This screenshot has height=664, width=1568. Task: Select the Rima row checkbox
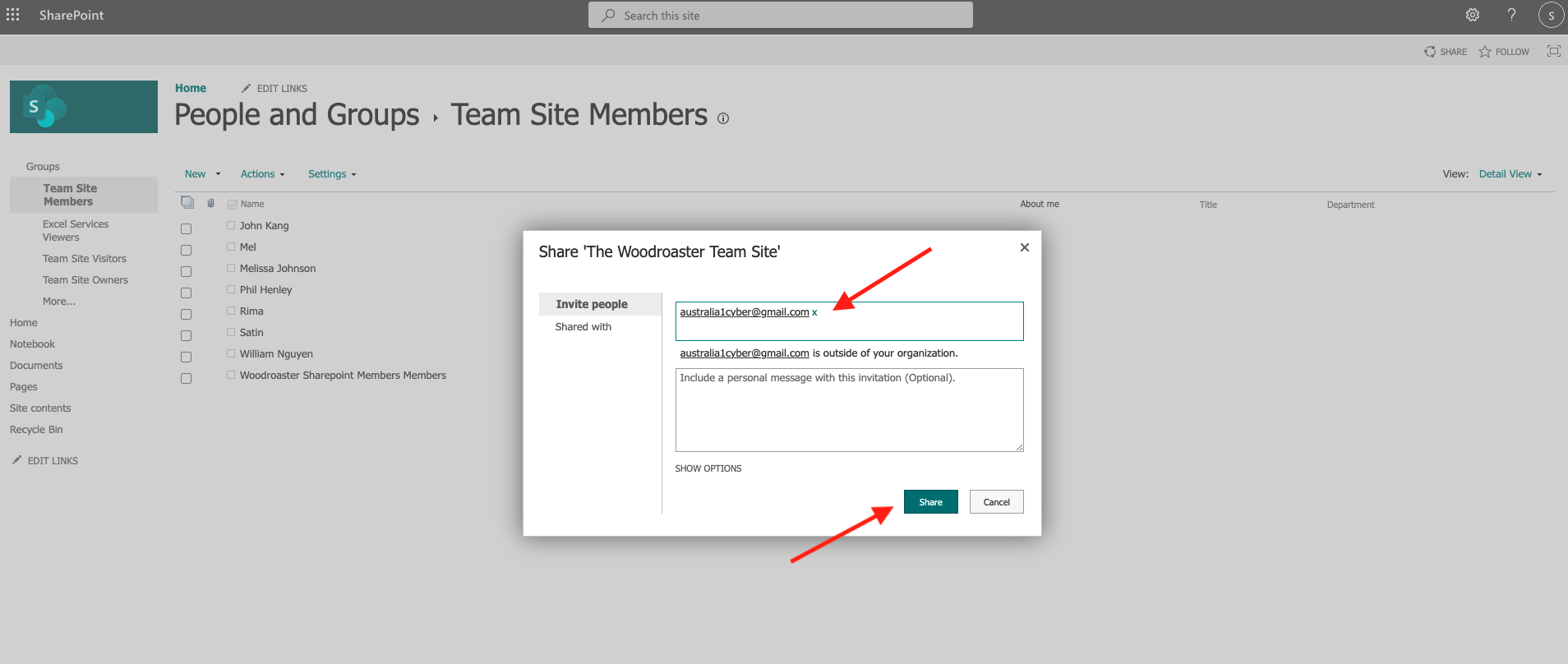[x=186, y=314]
